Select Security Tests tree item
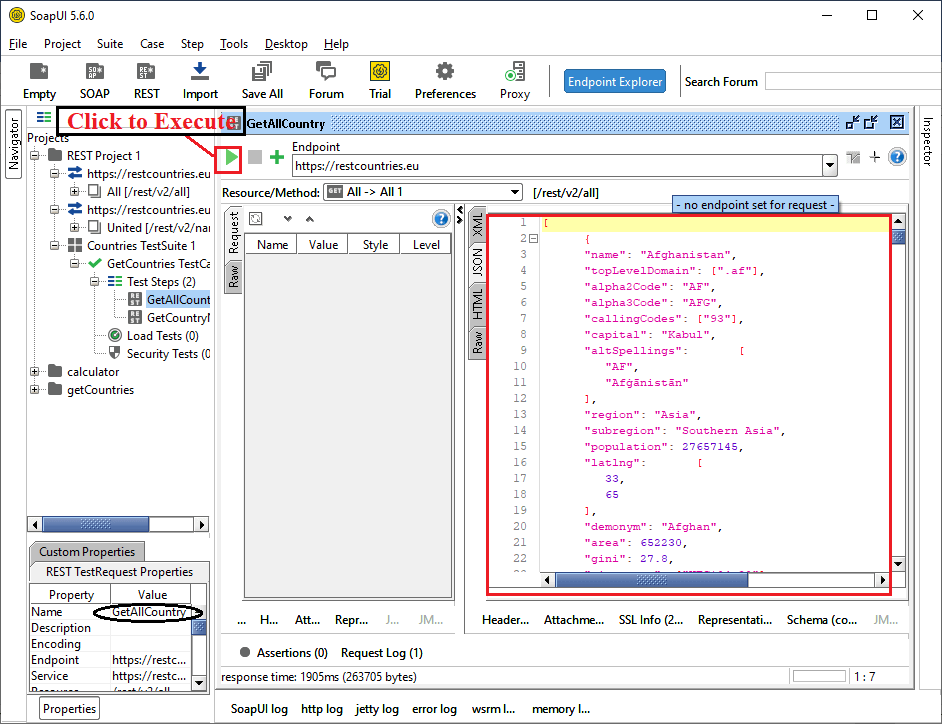This screenshot has height=724, width=942. tap(168, 354)
